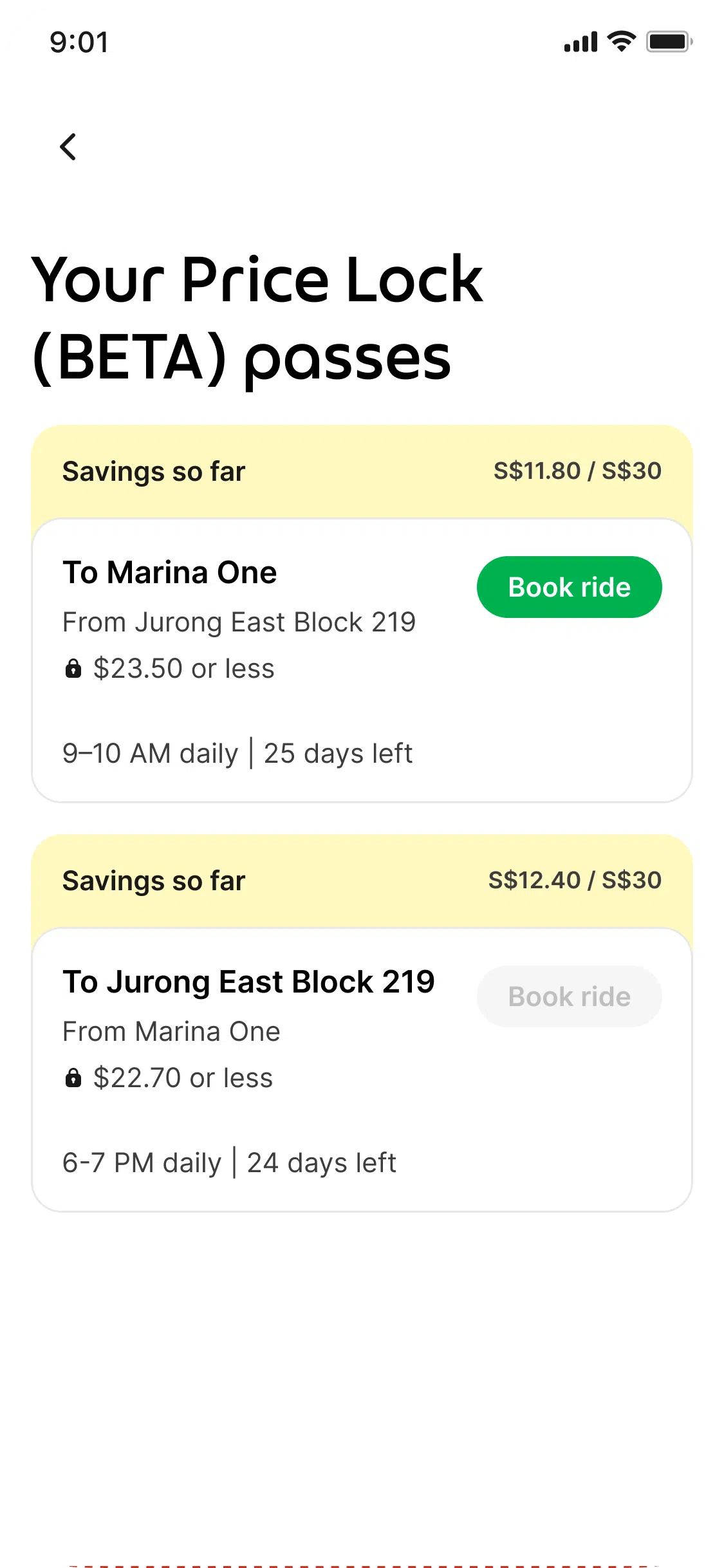Tap the lock icon beside $23.50
Screen dimensions: 724x1568
click(x=73, y=669)
